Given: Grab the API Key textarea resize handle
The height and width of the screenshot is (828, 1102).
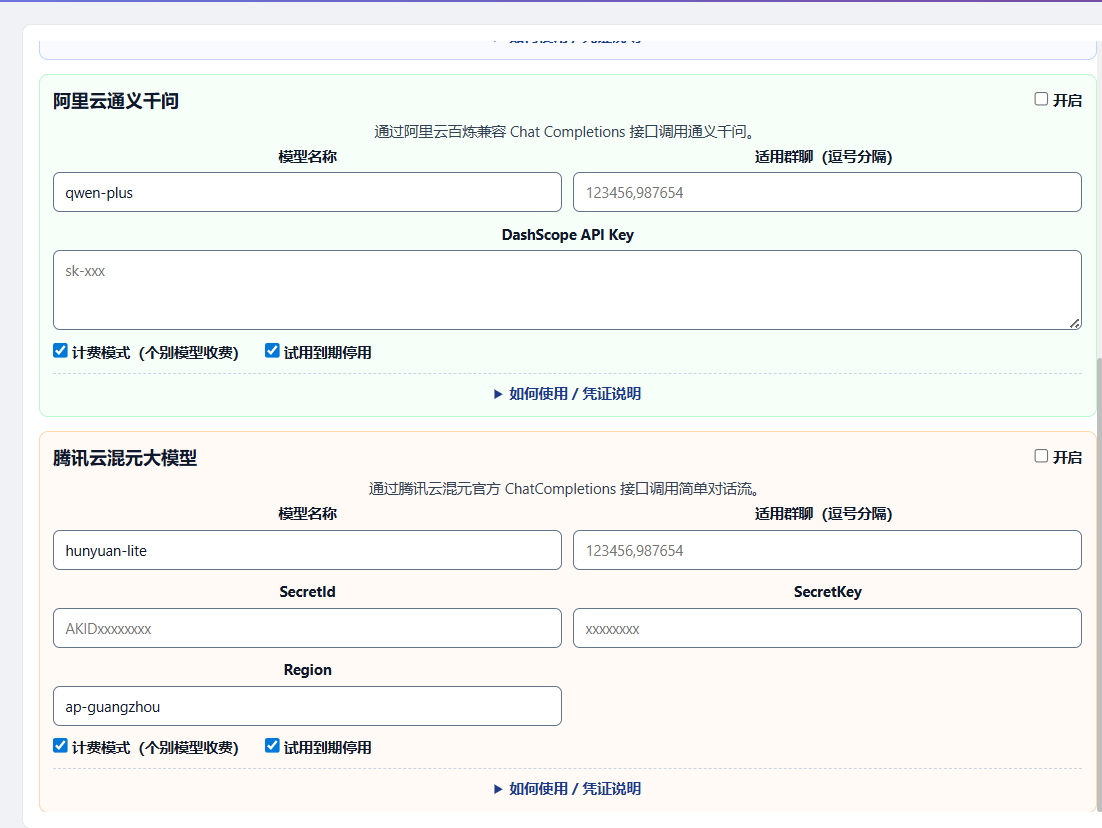Looking at the screenshot, I should point(1075,323).
